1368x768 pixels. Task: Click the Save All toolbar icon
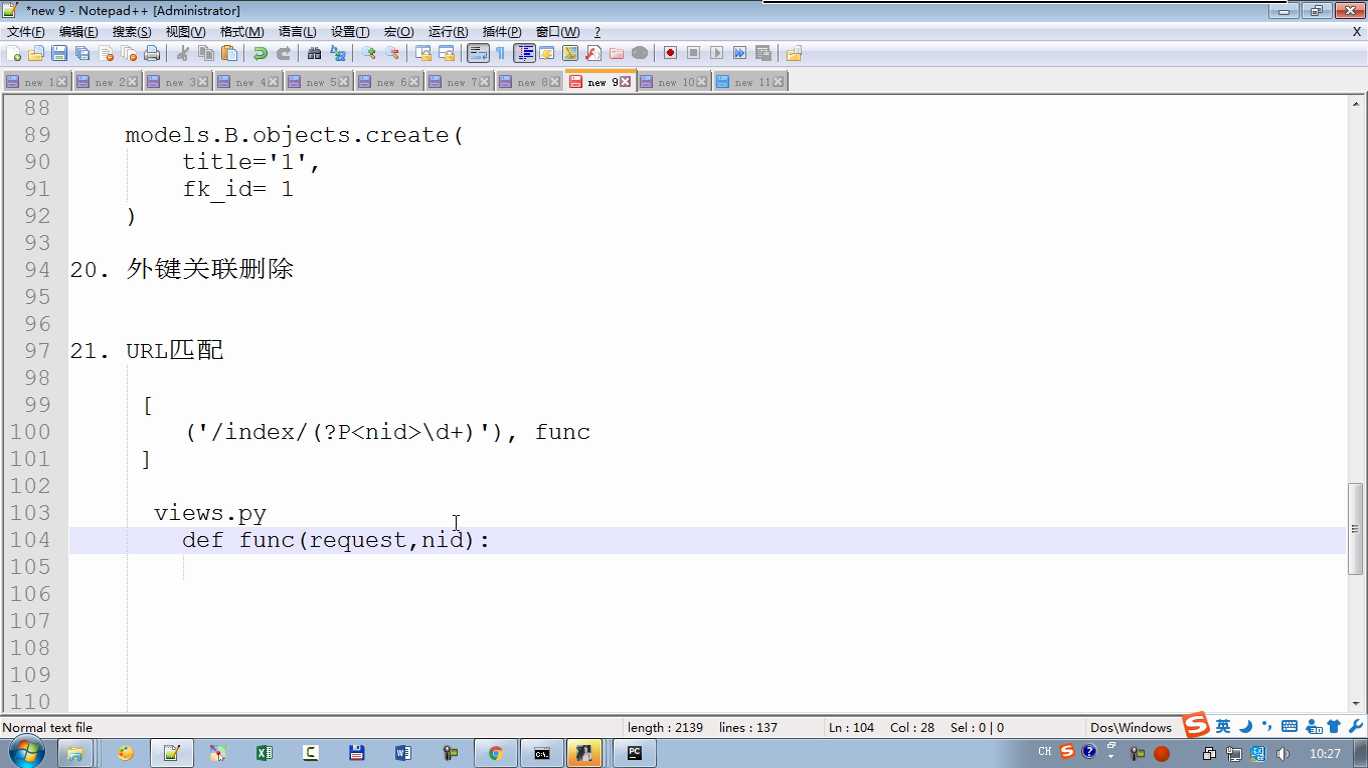pyautogui.click(x=82, y=53)
